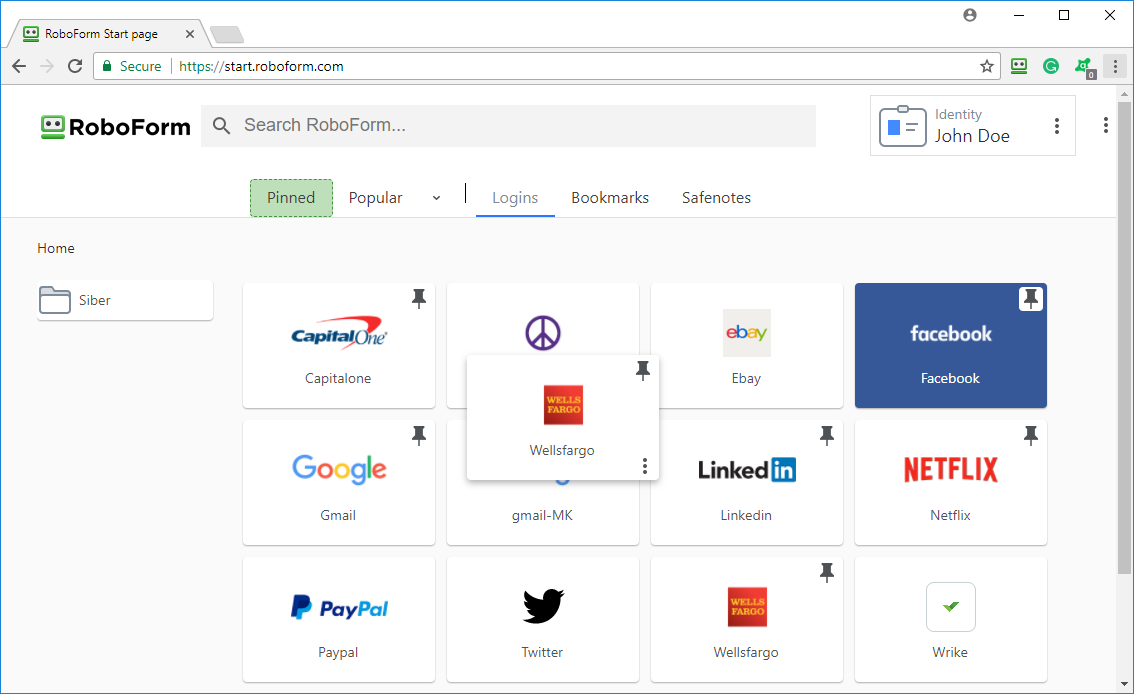Click the Search RoboForm input field
The image size is (1134, 694).
[508, 126]
